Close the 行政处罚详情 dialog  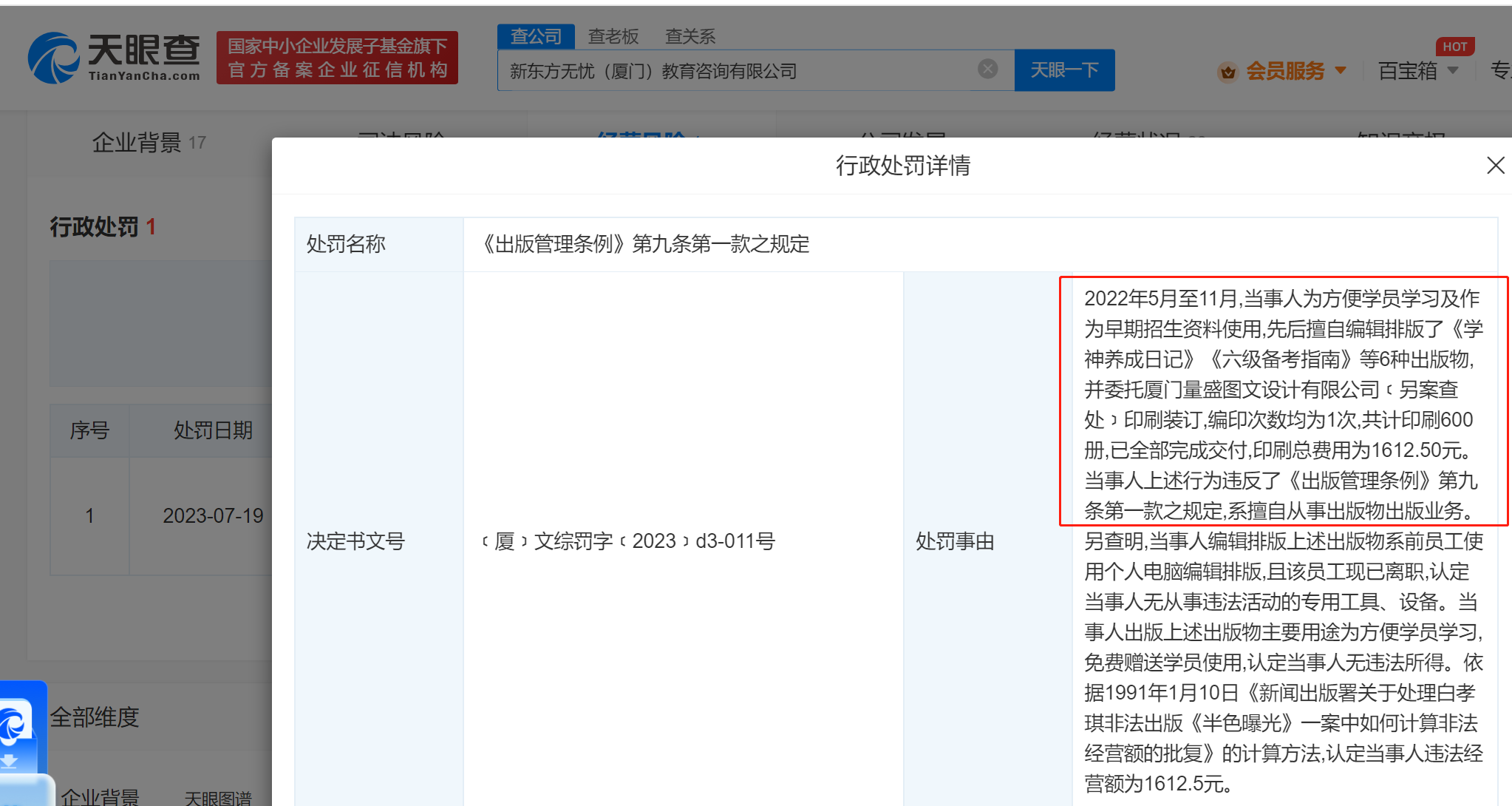click(1495, 166)
